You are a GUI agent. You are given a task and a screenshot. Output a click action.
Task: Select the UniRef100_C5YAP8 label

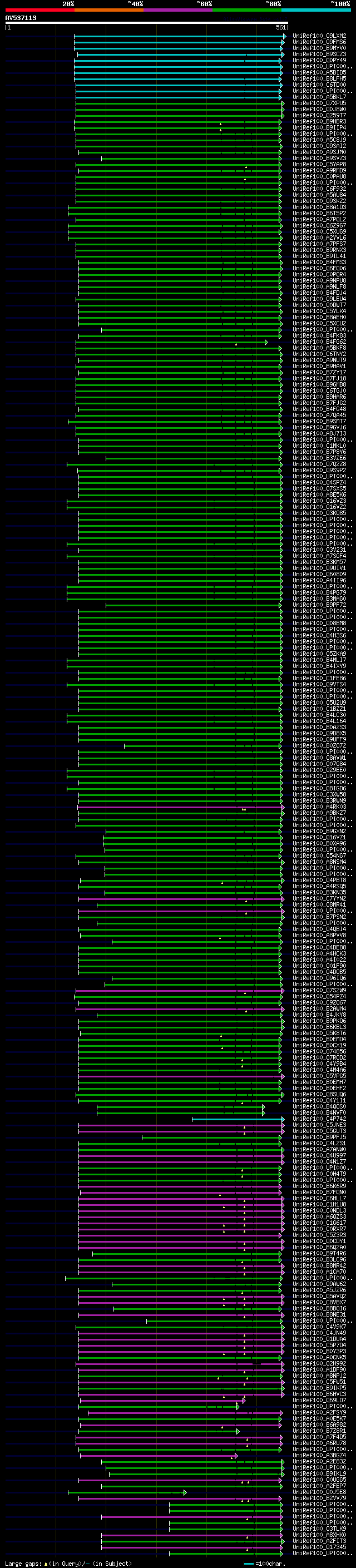point(319,164)
